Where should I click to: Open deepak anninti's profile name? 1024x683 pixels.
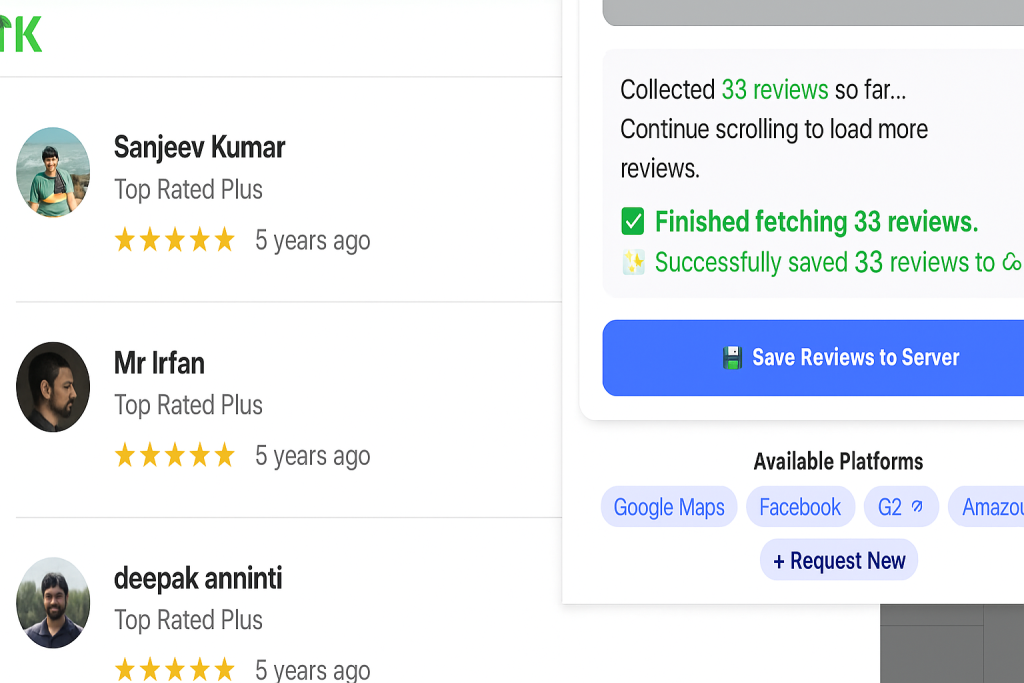[x=198, y=578]
